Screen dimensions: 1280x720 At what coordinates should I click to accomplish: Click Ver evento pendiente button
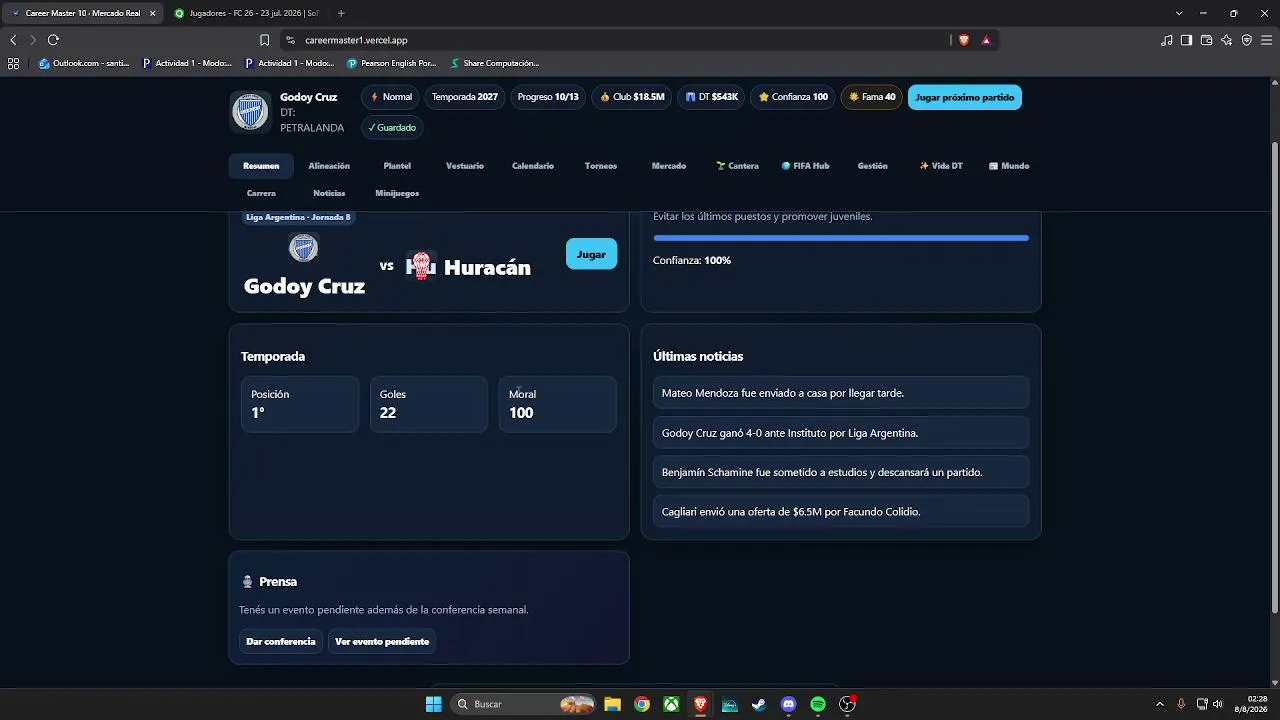pyautogui.click(x=382, y=642)
